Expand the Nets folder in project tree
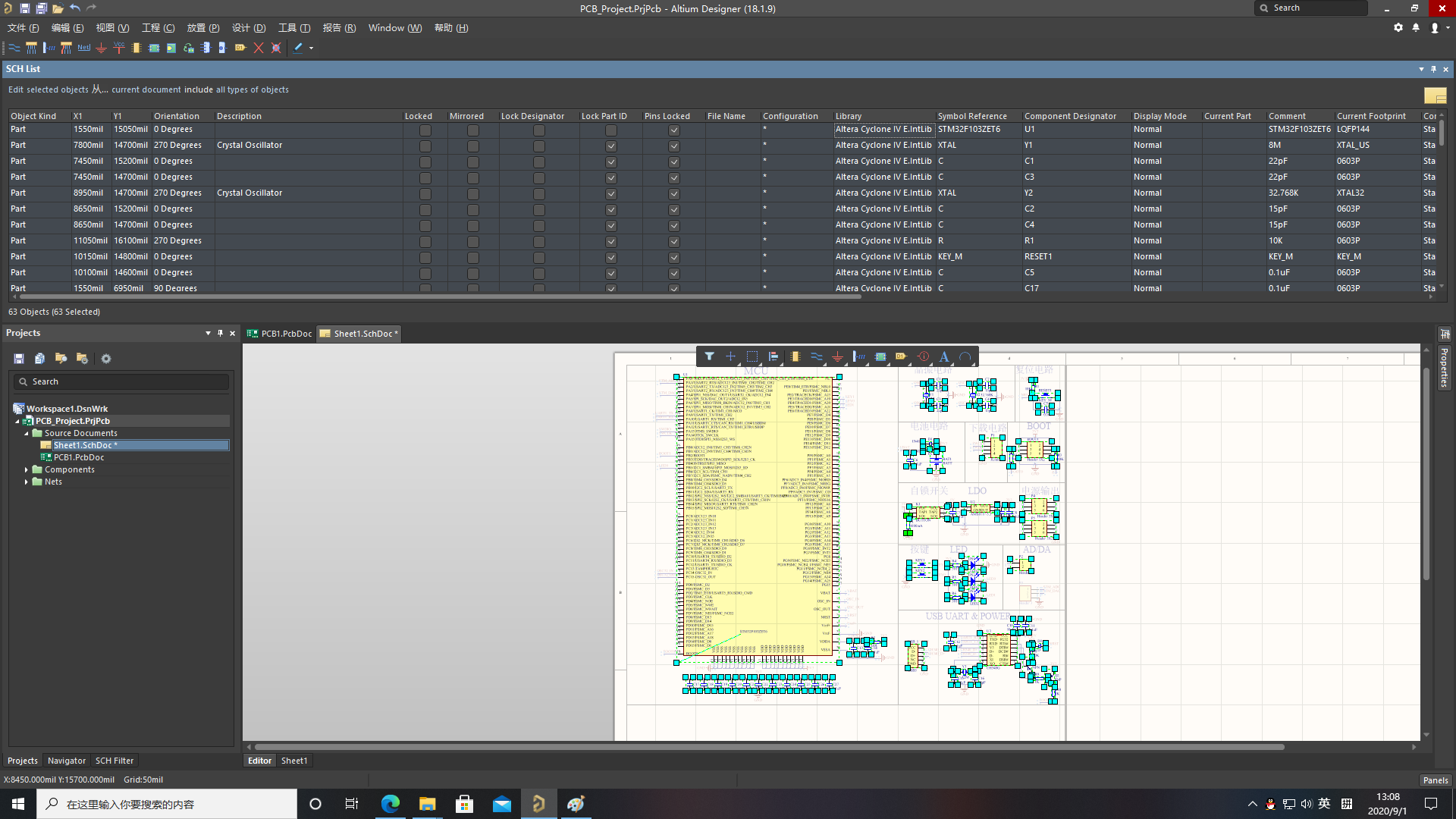Screen dimensions: 1456x819 27,482
